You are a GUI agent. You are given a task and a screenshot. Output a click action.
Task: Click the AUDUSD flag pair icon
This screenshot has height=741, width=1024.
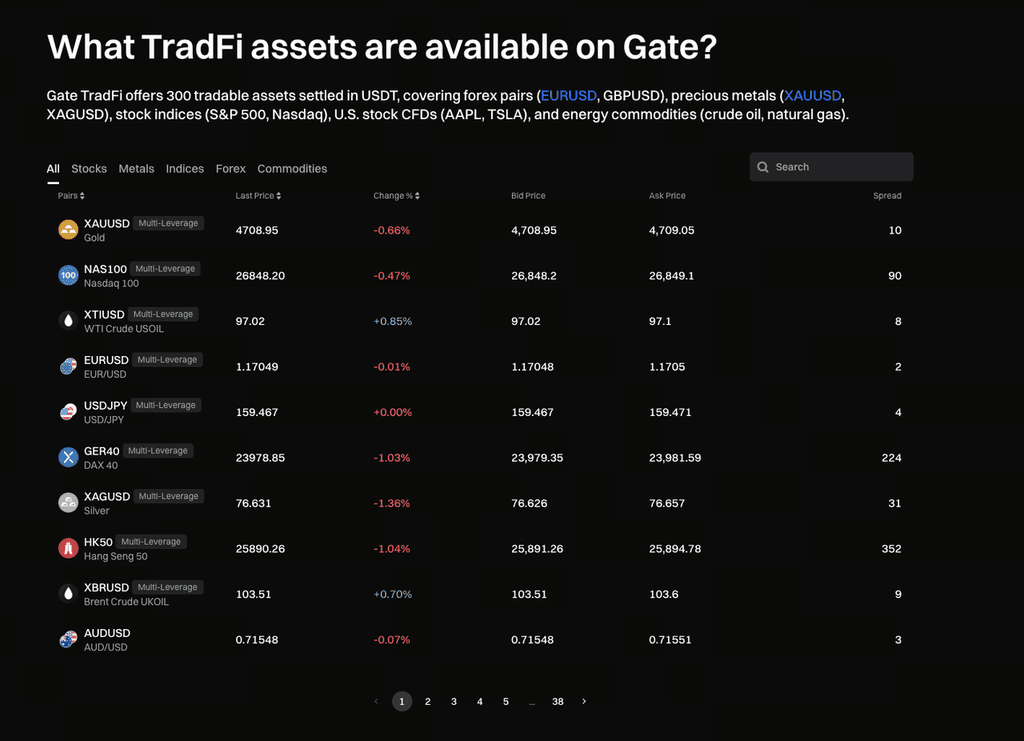click(68, 639)
